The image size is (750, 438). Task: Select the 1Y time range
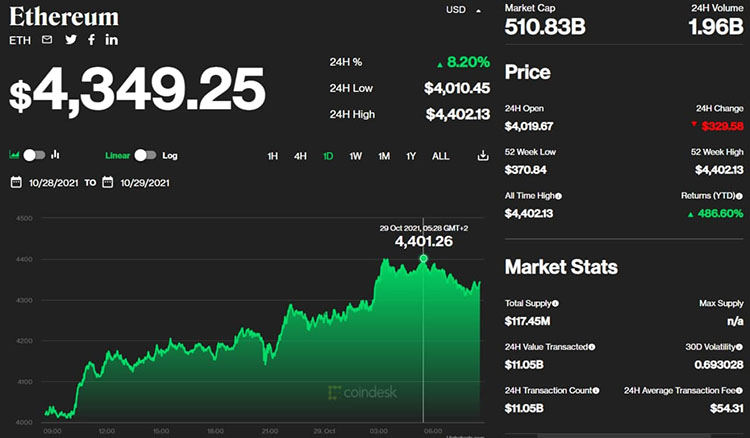pos(410,156)
